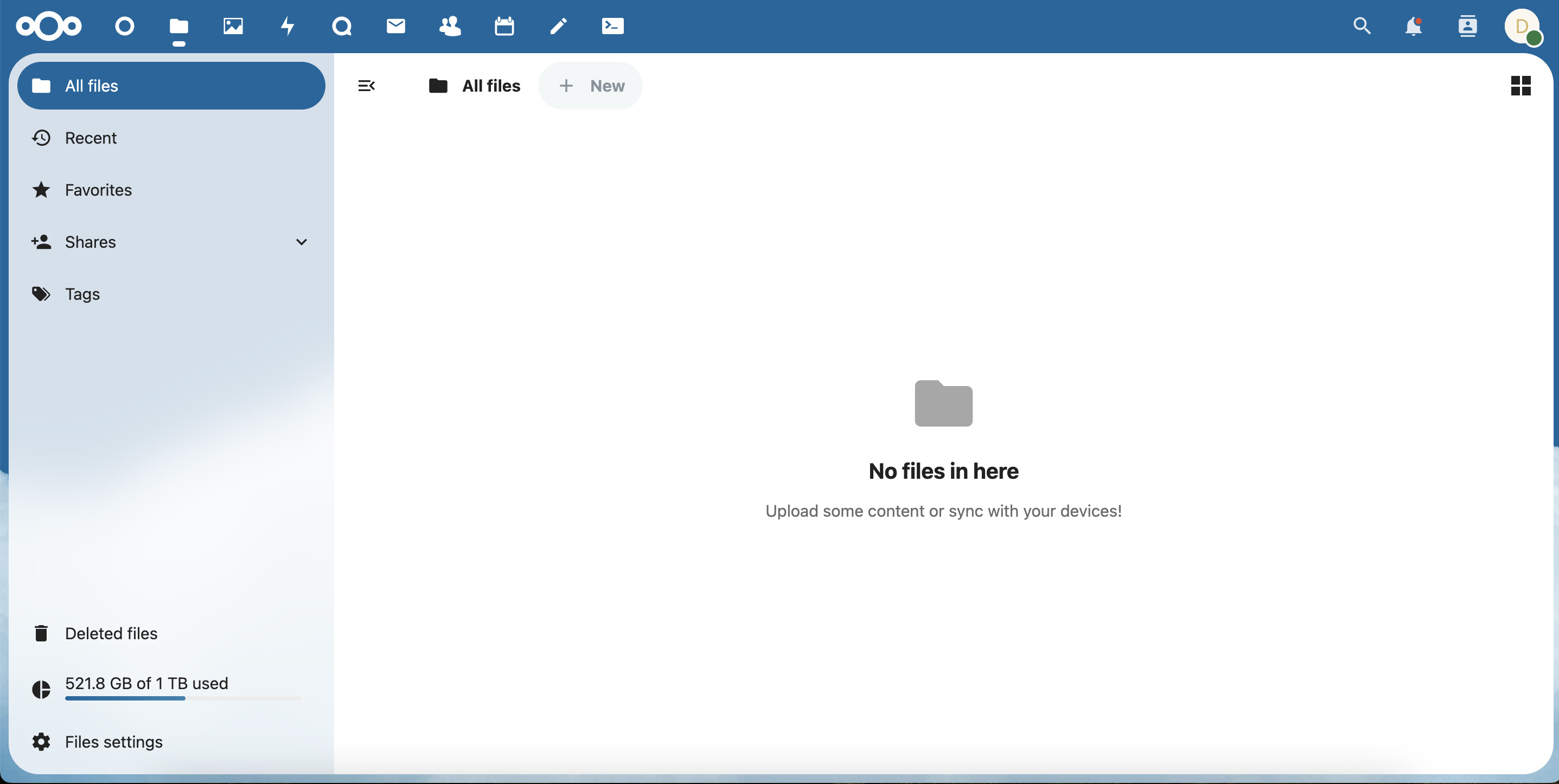Open the Dashboard circle icon
Image resolution: width=1559 pixels, height=784 pixels.
pyautogui.click(x=125, y=26)
